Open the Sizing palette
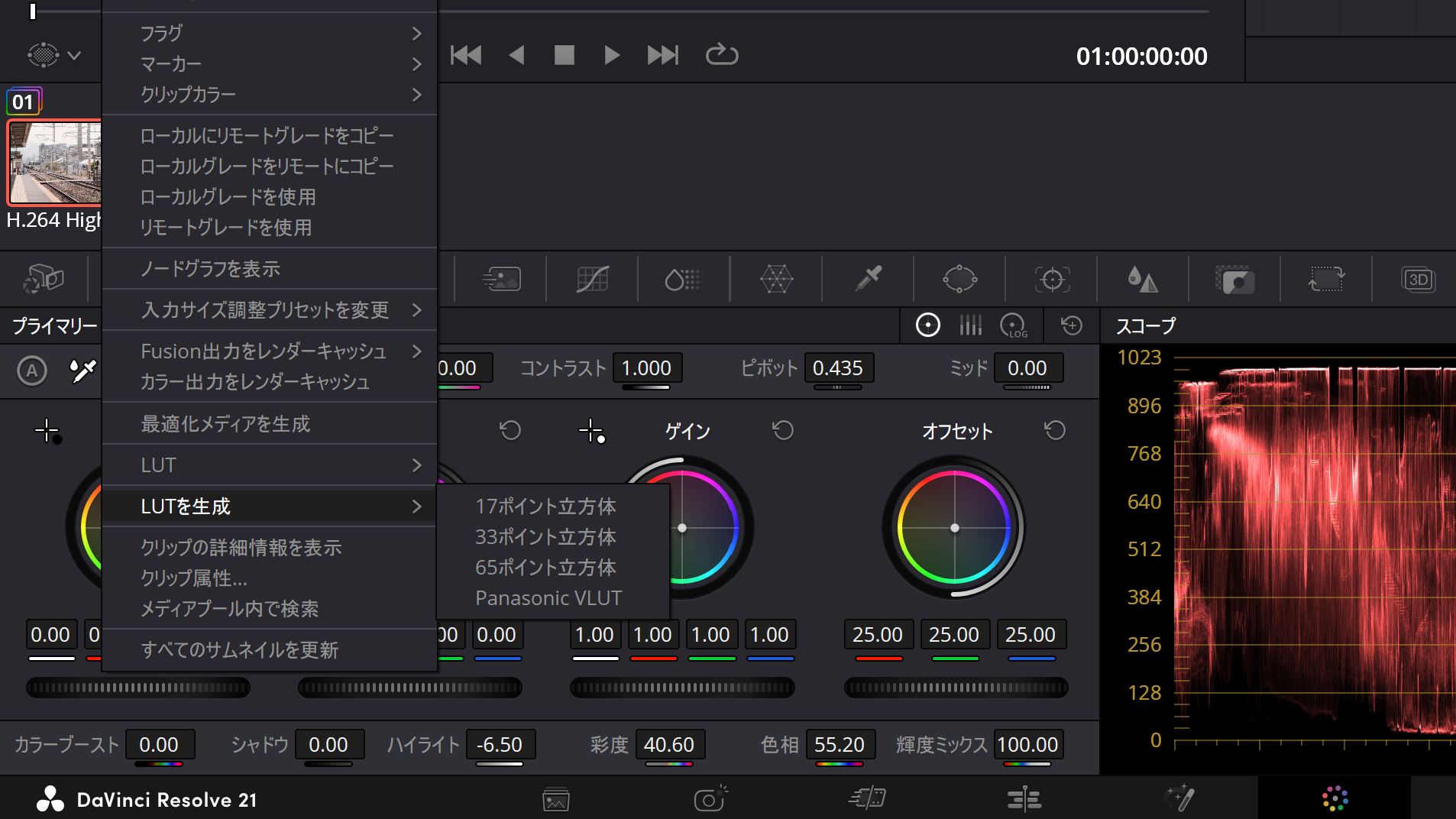 coord(1327,280)
